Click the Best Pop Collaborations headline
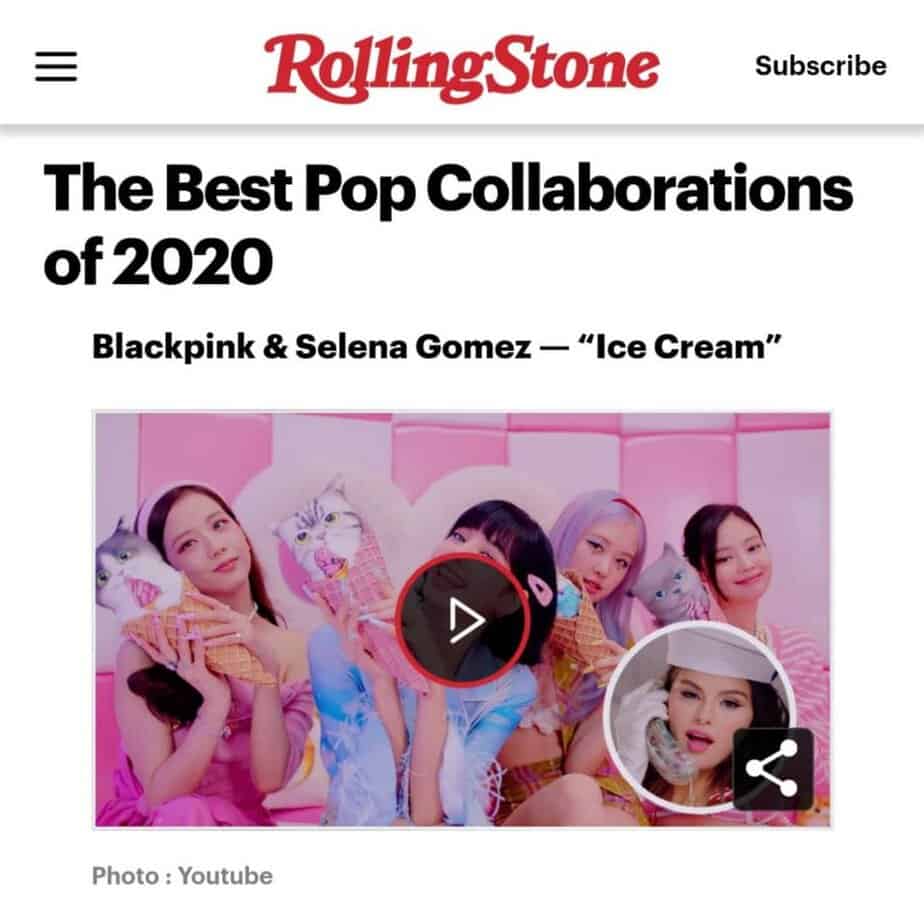Viewport: 924px width, 924px height. [448, 224]
